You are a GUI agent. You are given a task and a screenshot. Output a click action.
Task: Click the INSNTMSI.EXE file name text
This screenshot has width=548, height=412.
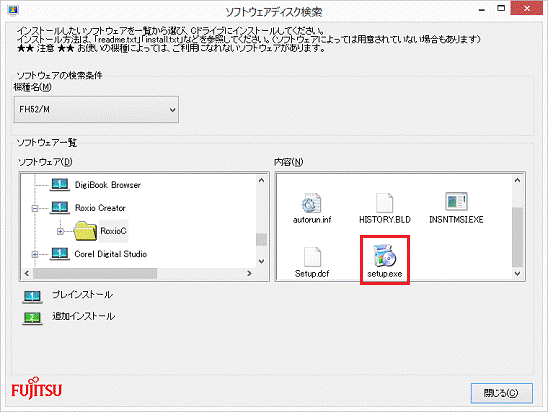456,219
